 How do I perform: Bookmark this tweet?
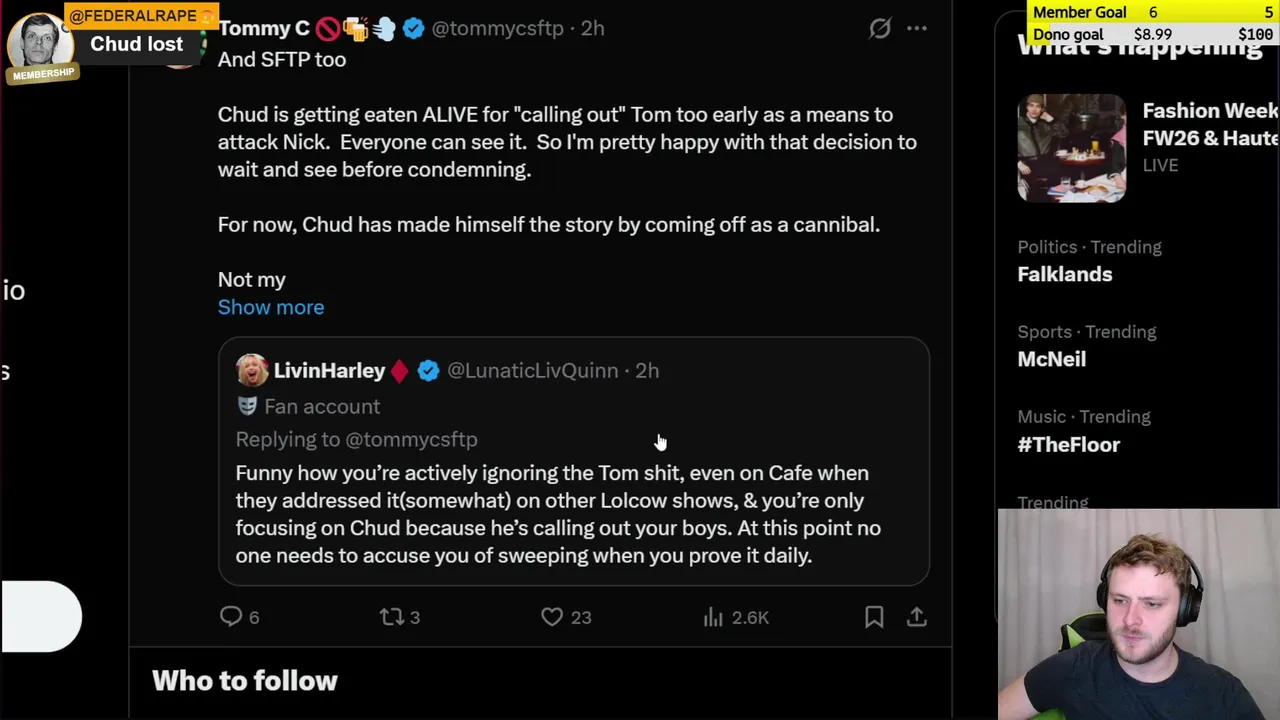coord(874,617)
